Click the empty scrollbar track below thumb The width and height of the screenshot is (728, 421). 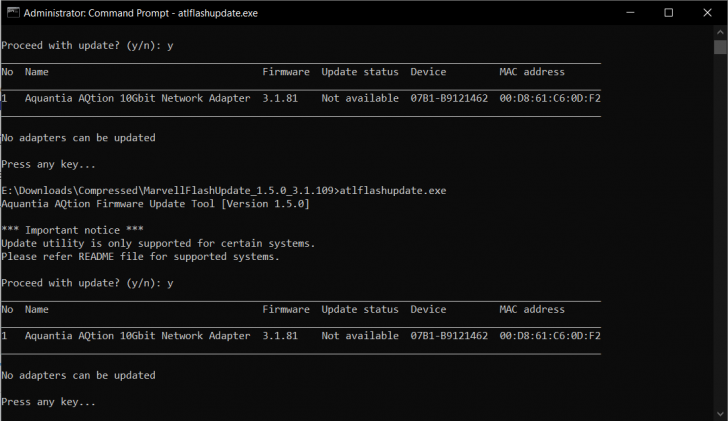pos(720,231)
